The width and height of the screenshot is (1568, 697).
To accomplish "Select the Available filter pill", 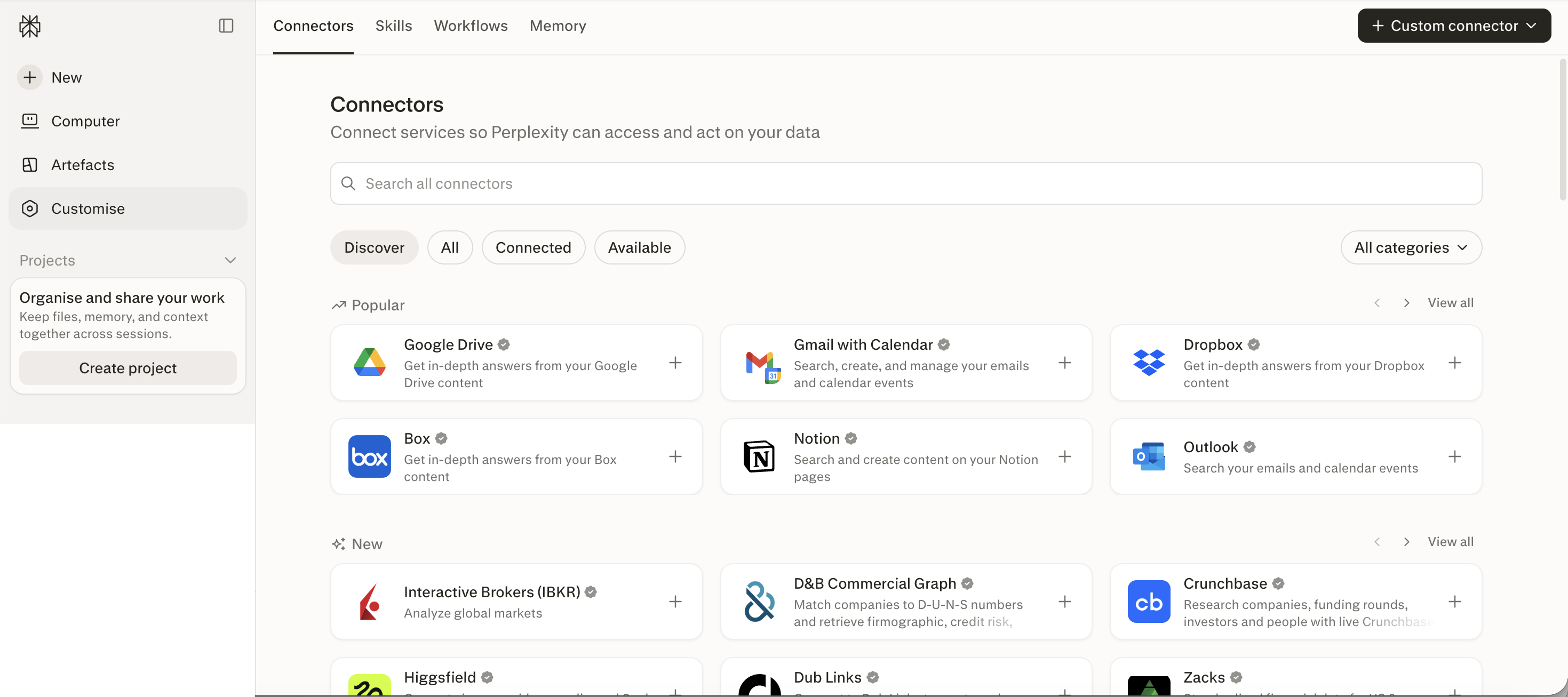I will (x=639, y=247).
